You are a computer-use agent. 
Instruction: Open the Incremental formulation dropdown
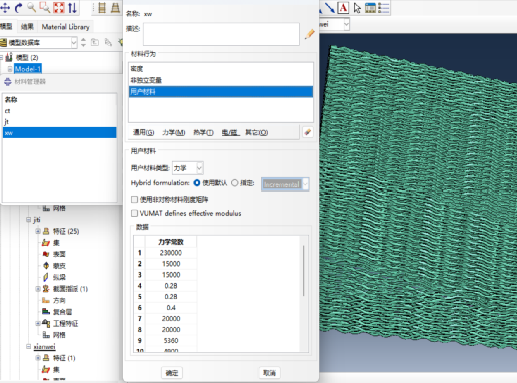(285, 184)
